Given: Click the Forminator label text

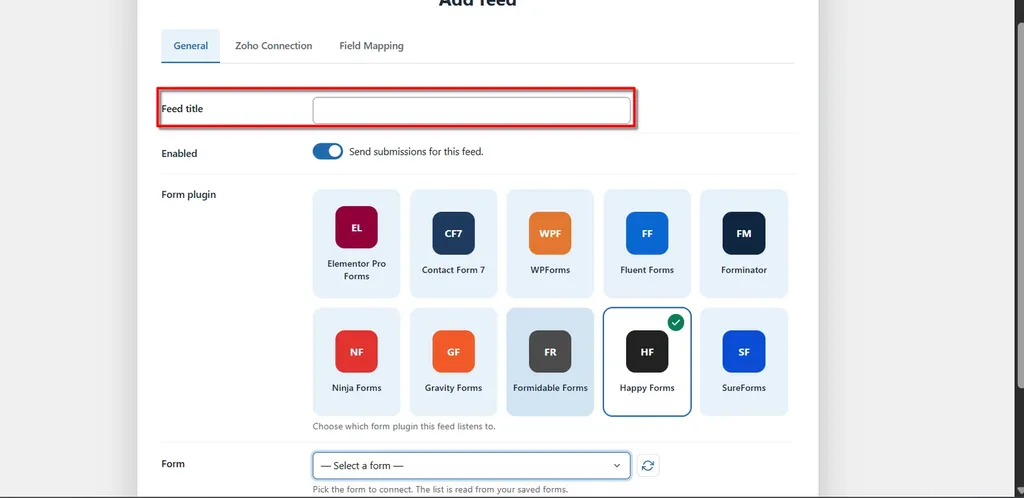Looking at the screenshot, I should tap(744, 270).
